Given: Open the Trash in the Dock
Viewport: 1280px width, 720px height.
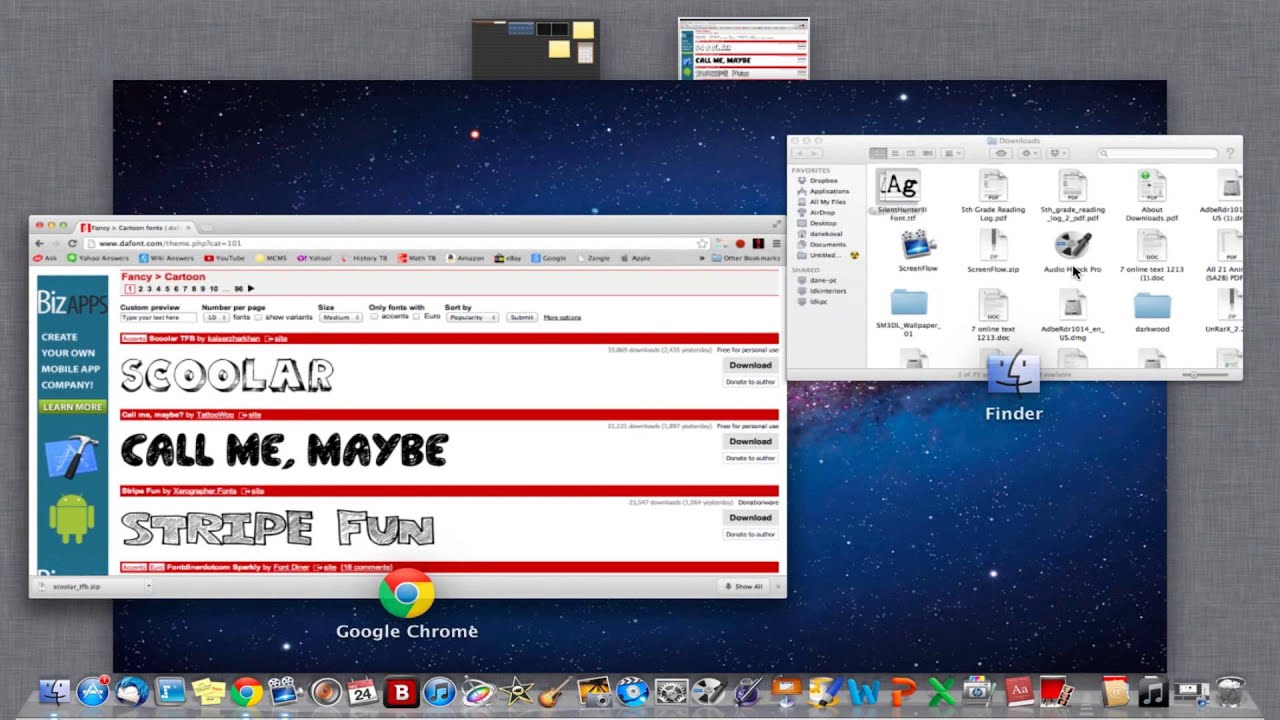Looking at the screenshot, I should click(1230, 691).
